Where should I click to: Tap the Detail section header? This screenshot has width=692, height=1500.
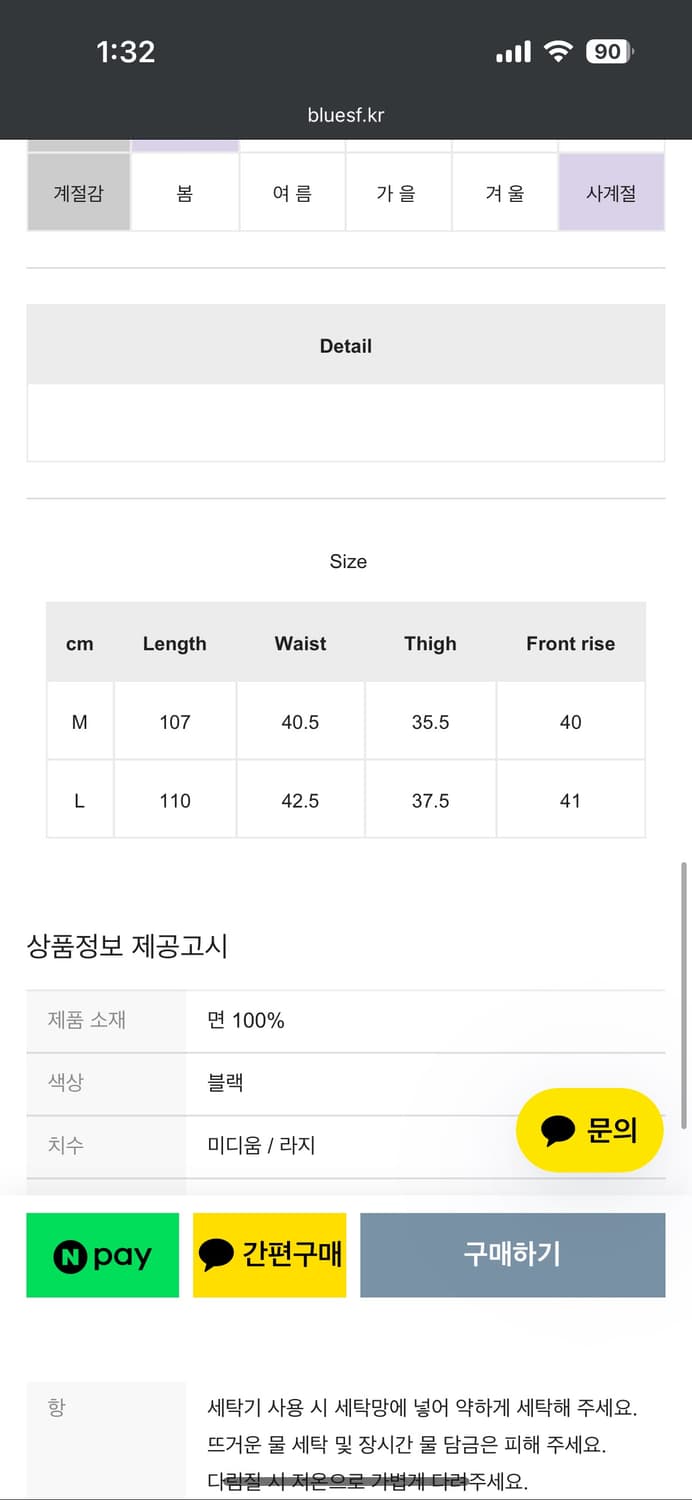tap(346, 345)
